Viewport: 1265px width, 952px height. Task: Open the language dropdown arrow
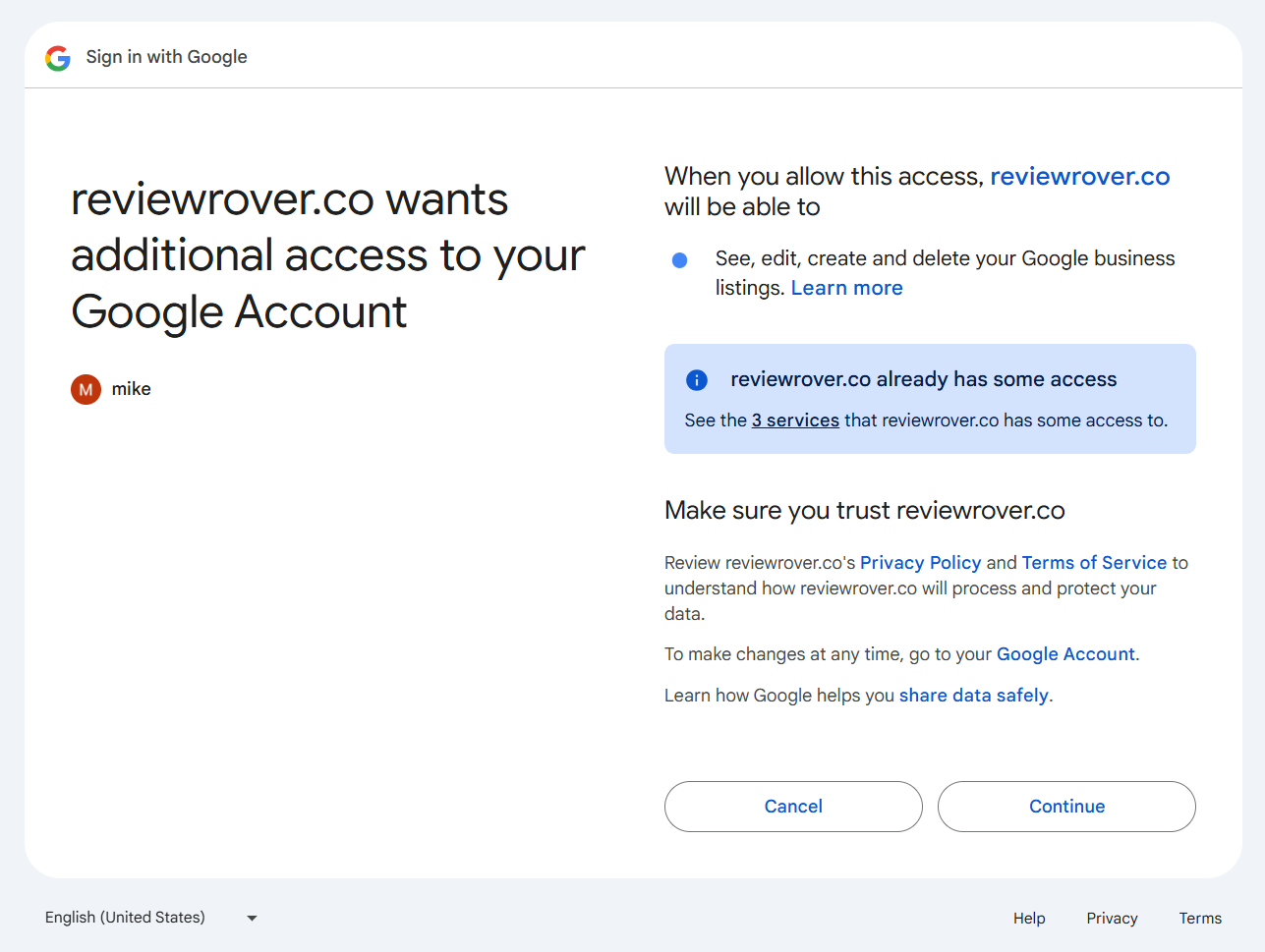tap(252, 919)
